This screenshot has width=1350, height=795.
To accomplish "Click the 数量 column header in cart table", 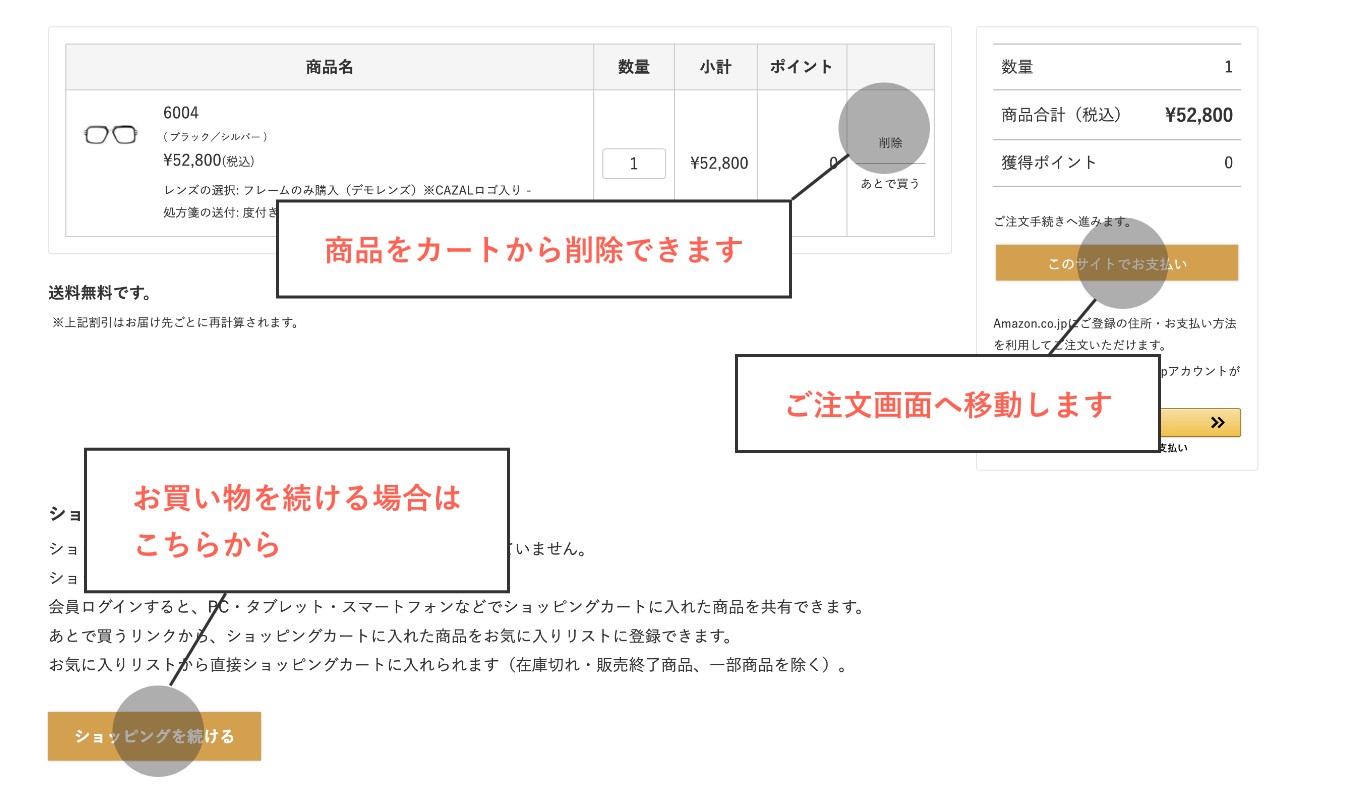I will pyautogui.click(x=634, y=67).
